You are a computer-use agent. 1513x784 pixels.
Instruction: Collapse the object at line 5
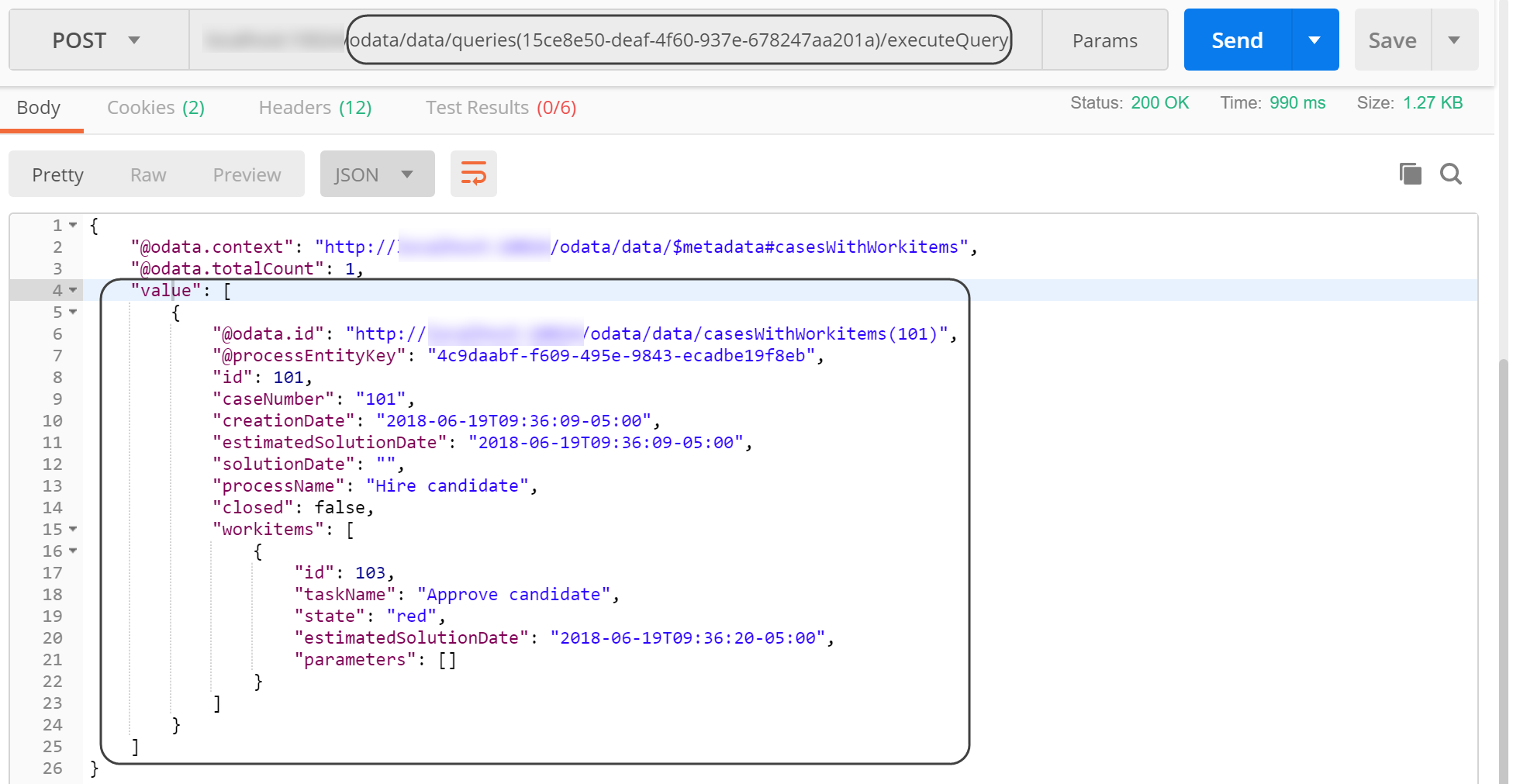[x=73, y=312]
